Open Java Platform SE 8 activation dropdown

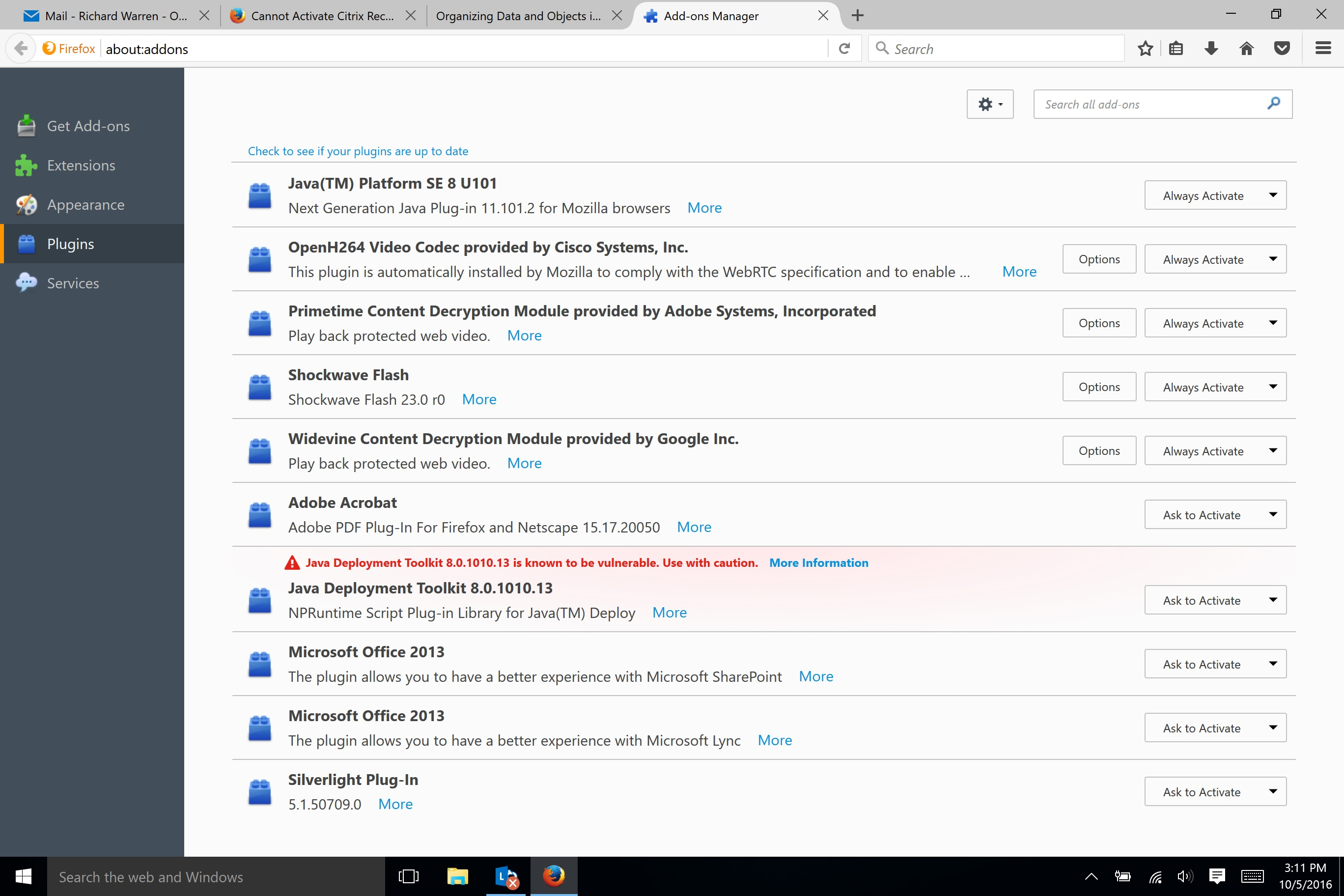(1215, 196)
